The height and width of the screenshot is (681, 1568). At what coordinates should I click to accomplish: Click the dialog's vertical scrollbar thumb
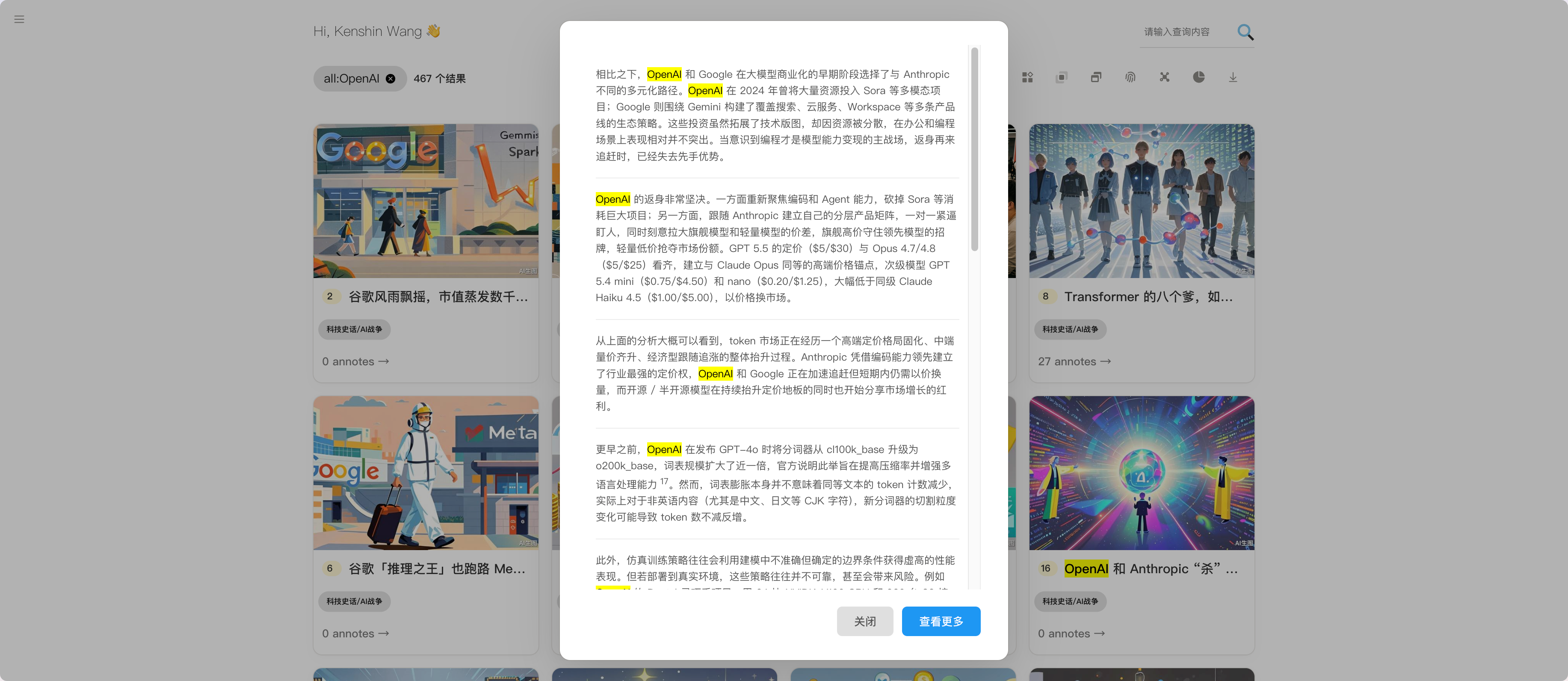[x=974, y=149]
